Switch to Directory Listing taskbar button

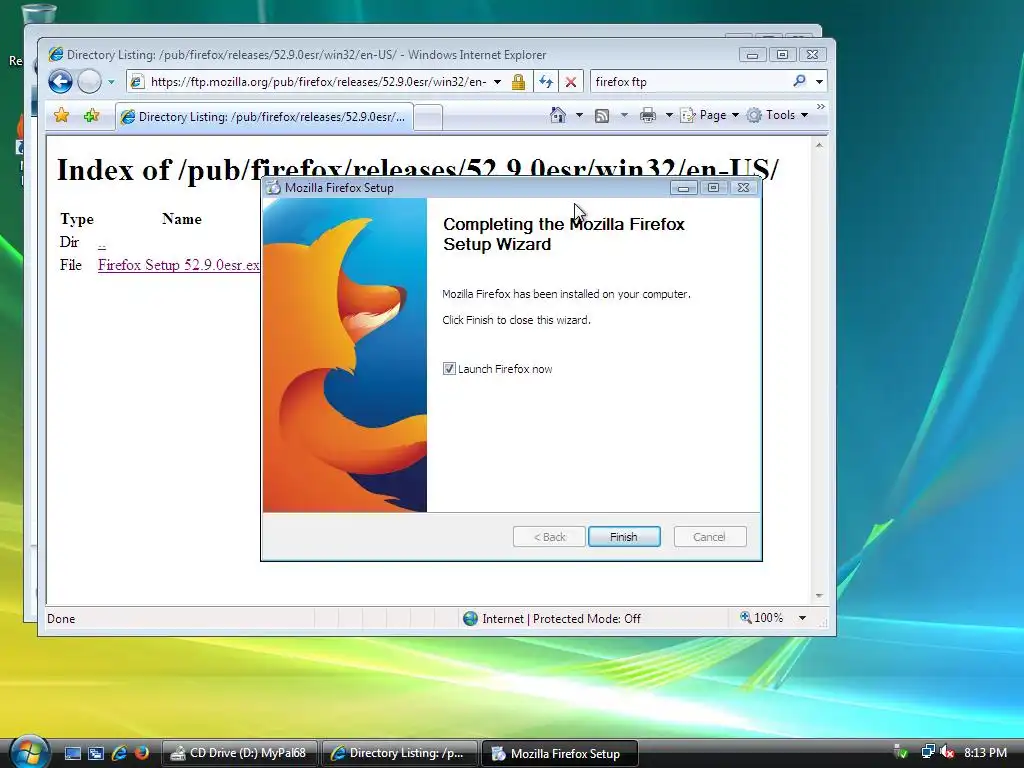(x=399, y=754)
